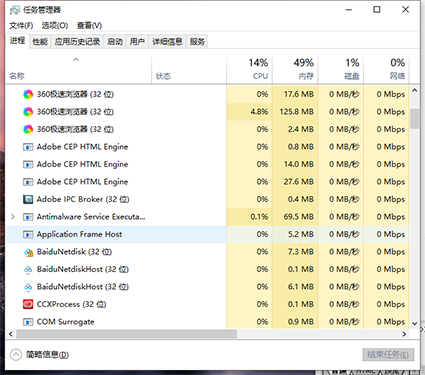This screenshot has width=425, height=375.
Task: Click the 17.6 MB memory value
Action: coord(299,94)
